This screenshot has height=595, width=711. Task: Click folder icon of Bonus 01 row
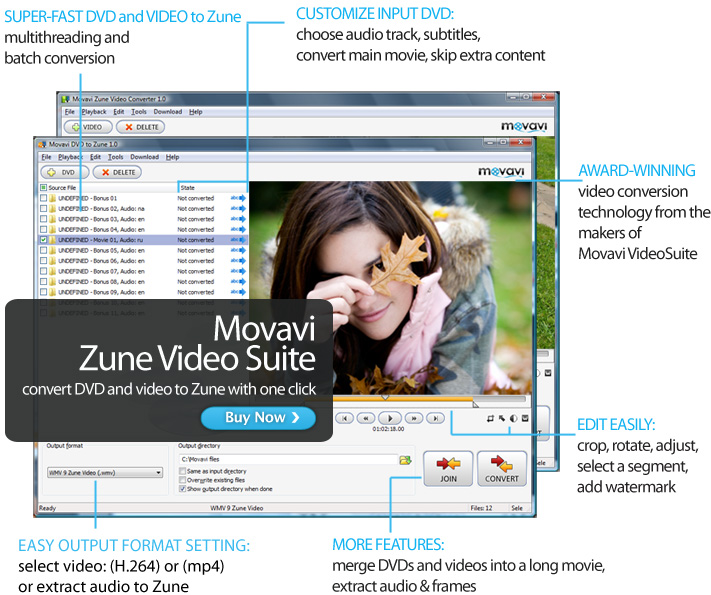point(53,198)
